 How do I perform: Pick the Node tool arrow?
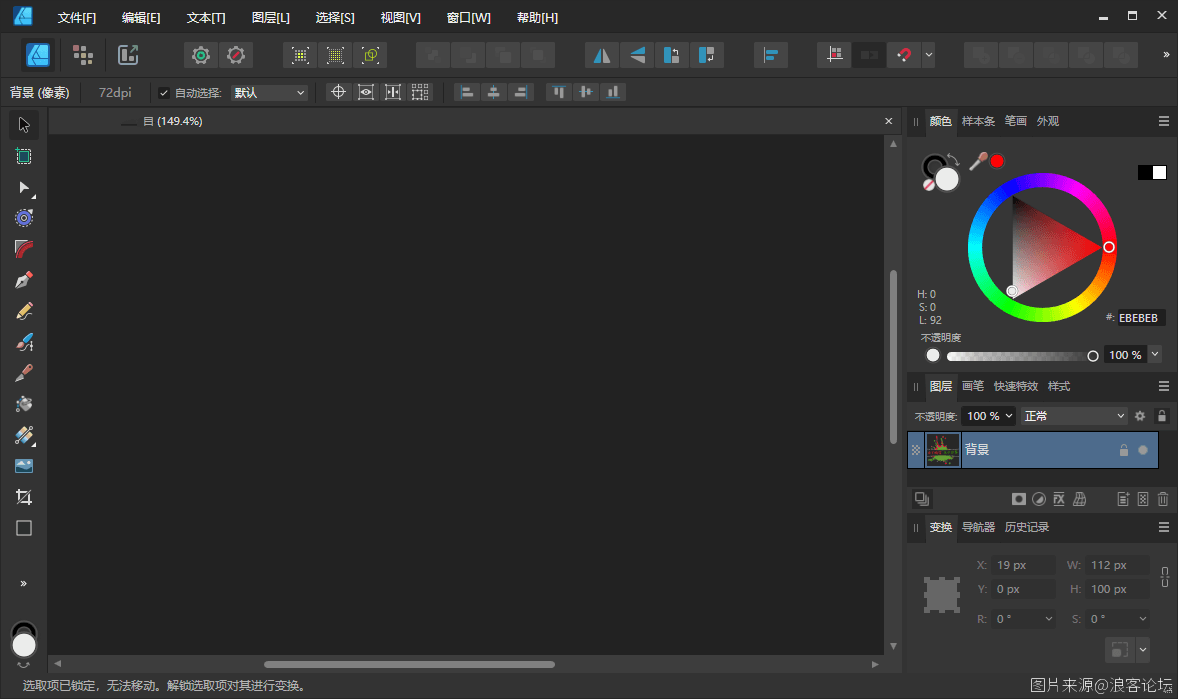click(x=24, y=187)
